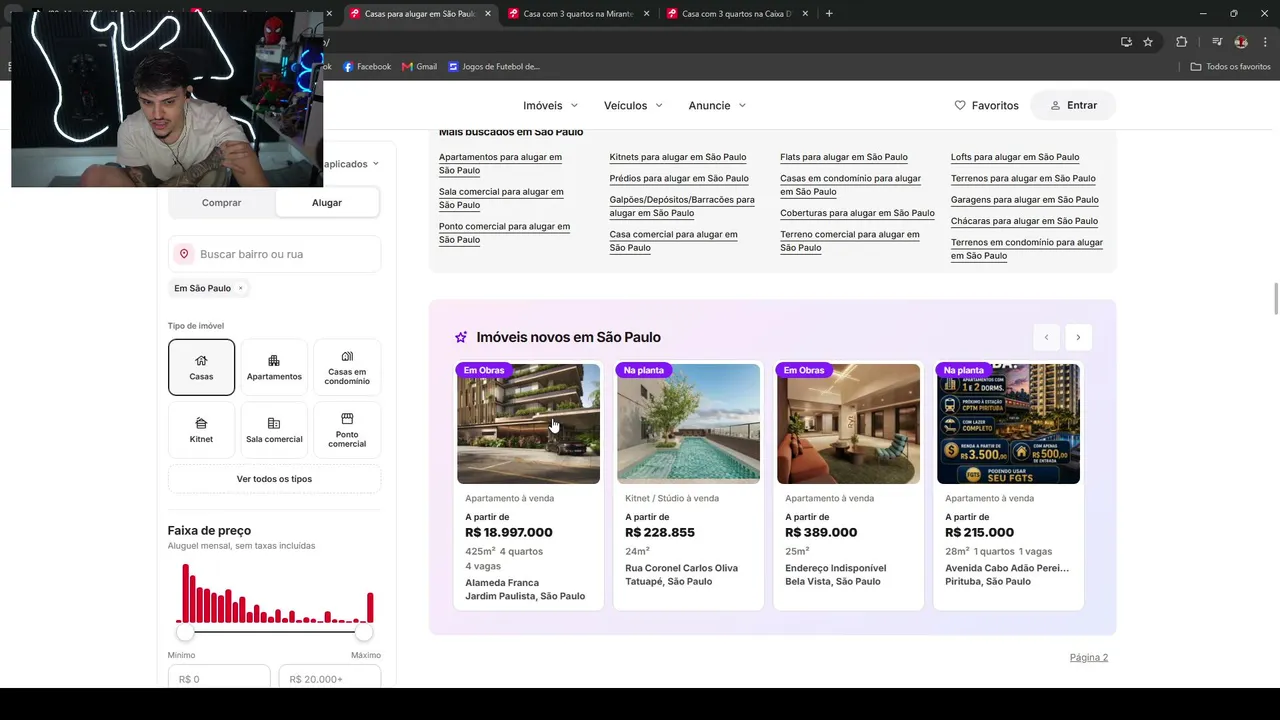Open the Pirituba apartment ad image
This screenshot has height=720, width=1280.
coord(1008,424)
